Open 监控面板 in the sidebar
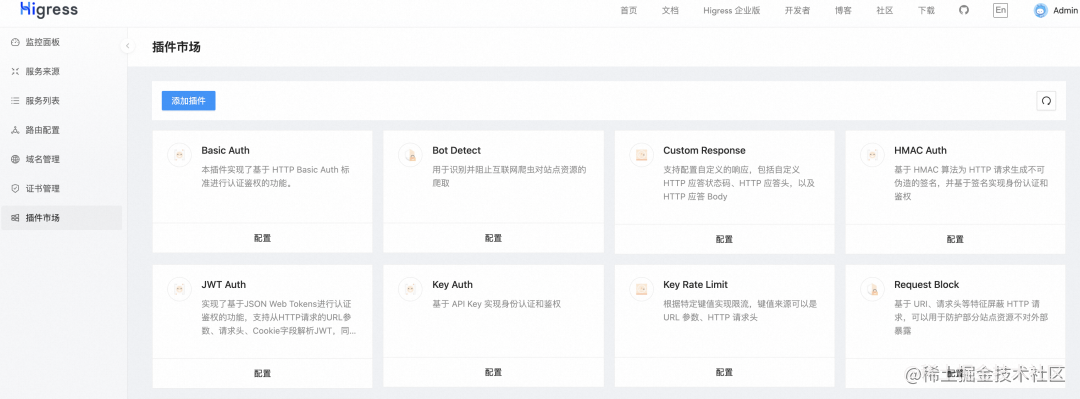This screenshot has height=399, width=1080. click(x=61, y=42)
